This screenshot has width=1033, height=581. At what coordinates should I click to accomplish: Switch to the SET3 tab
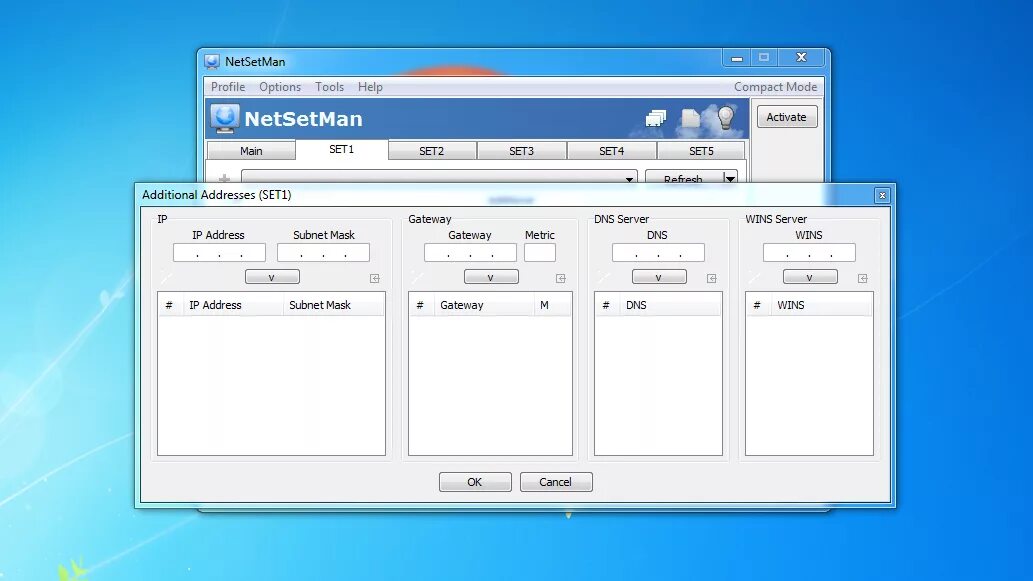tap(521, 151)
